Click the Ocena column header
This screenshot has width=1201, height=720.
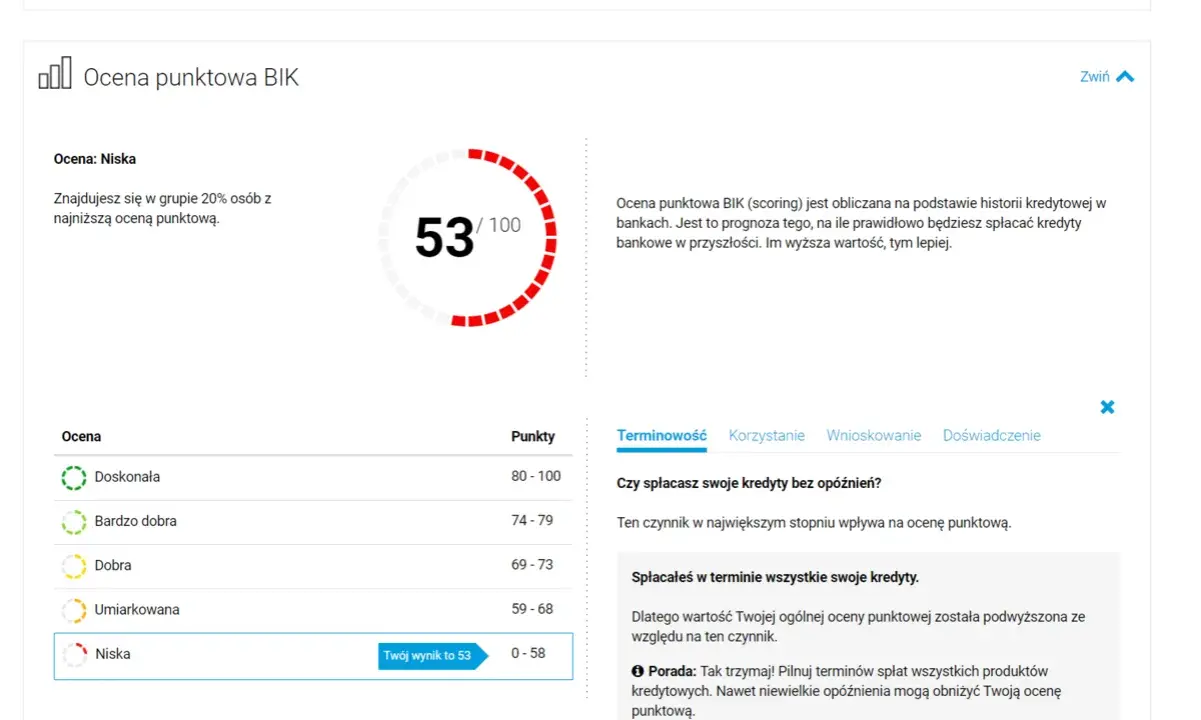pyautogui.click(x=81, y=436)
